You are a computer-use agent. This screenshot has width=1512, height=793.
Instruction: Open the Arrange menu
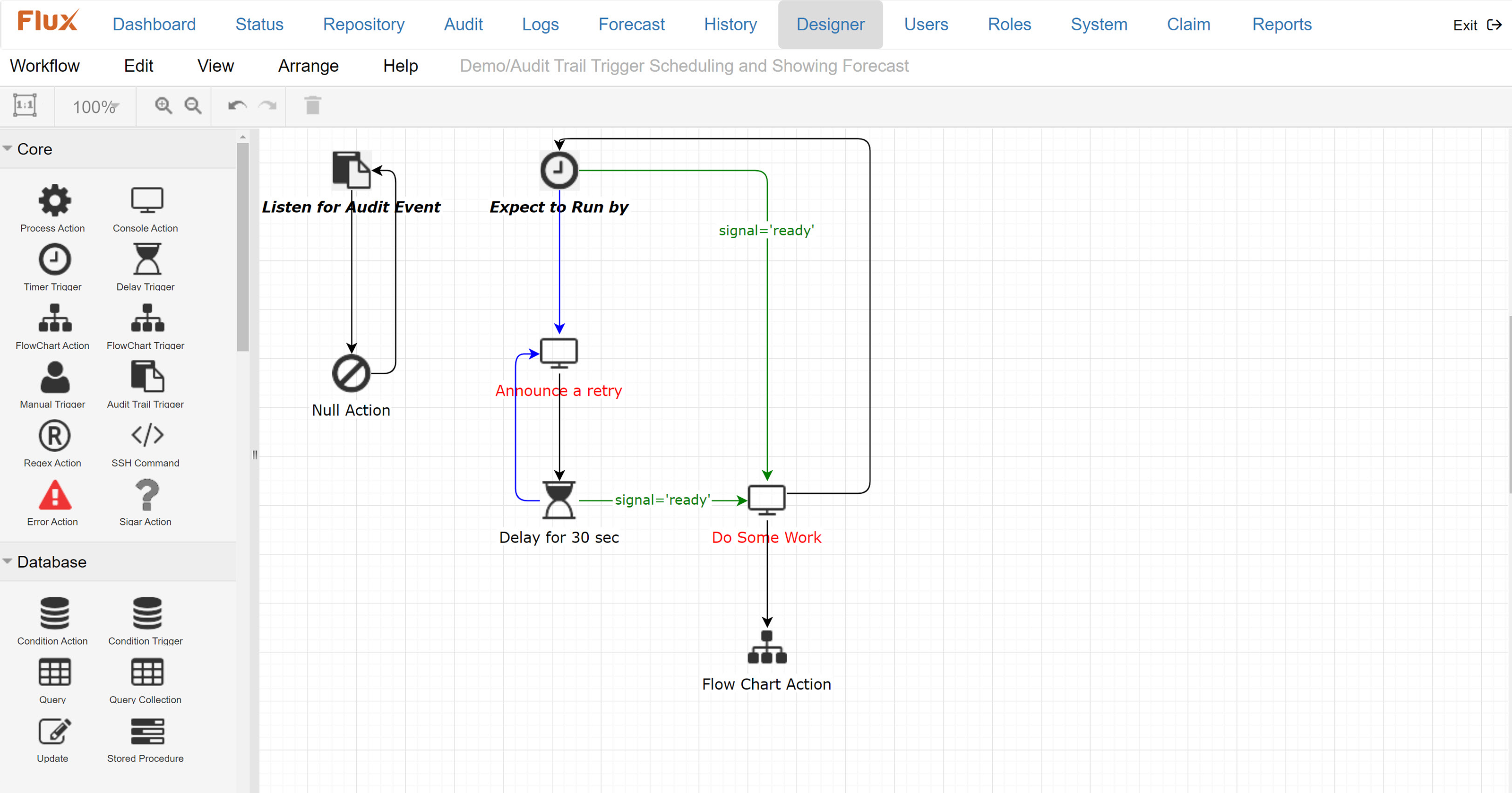(308, 66)
